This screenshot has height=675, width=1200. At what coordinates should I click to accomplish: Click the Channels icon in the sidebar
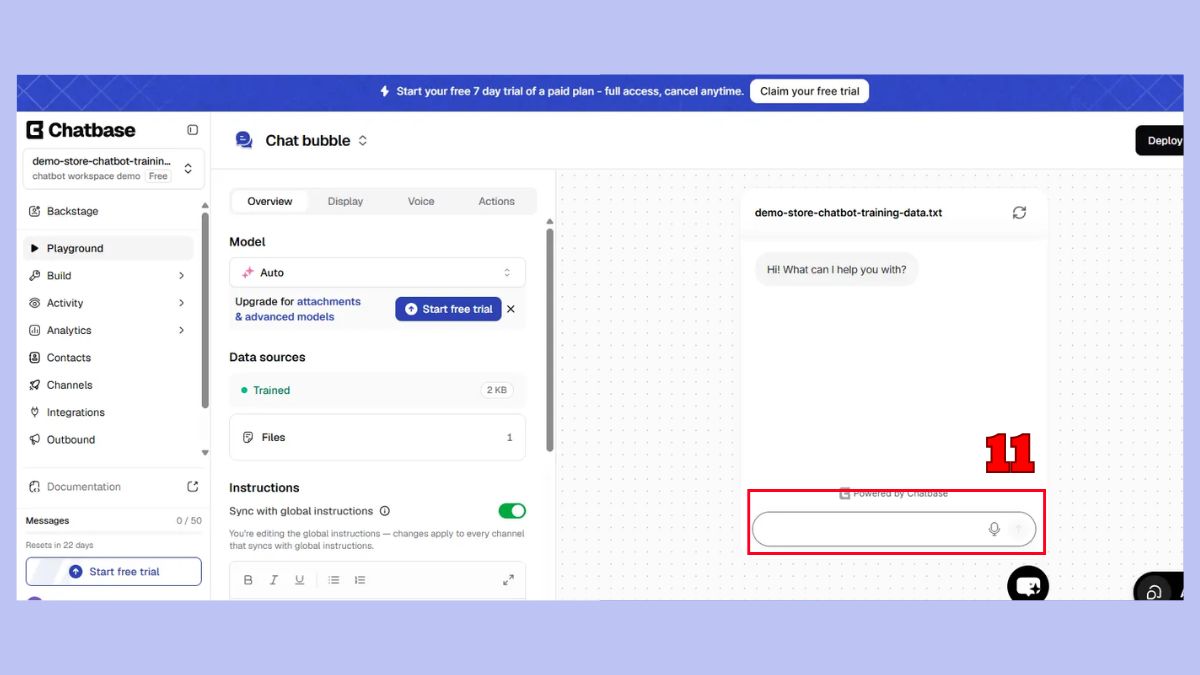(x=35, y=385)
